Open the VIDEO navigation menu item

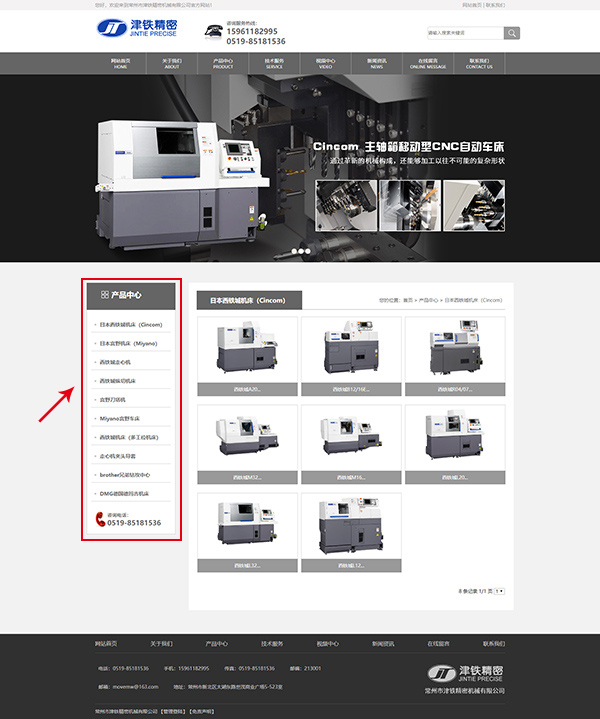(325, 63)
